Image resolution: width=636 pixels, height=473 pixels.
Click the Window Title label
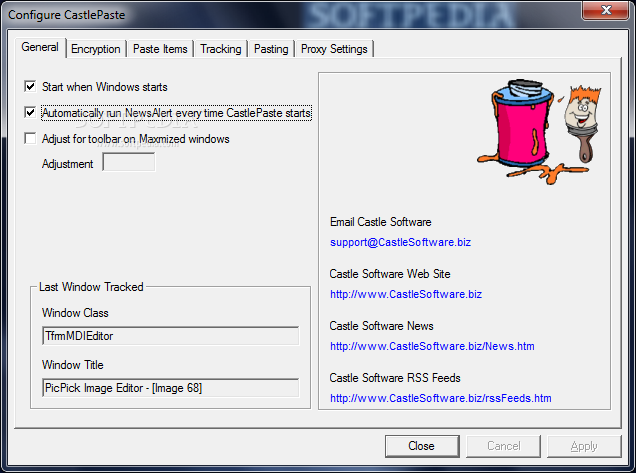(x=73, y=365)
